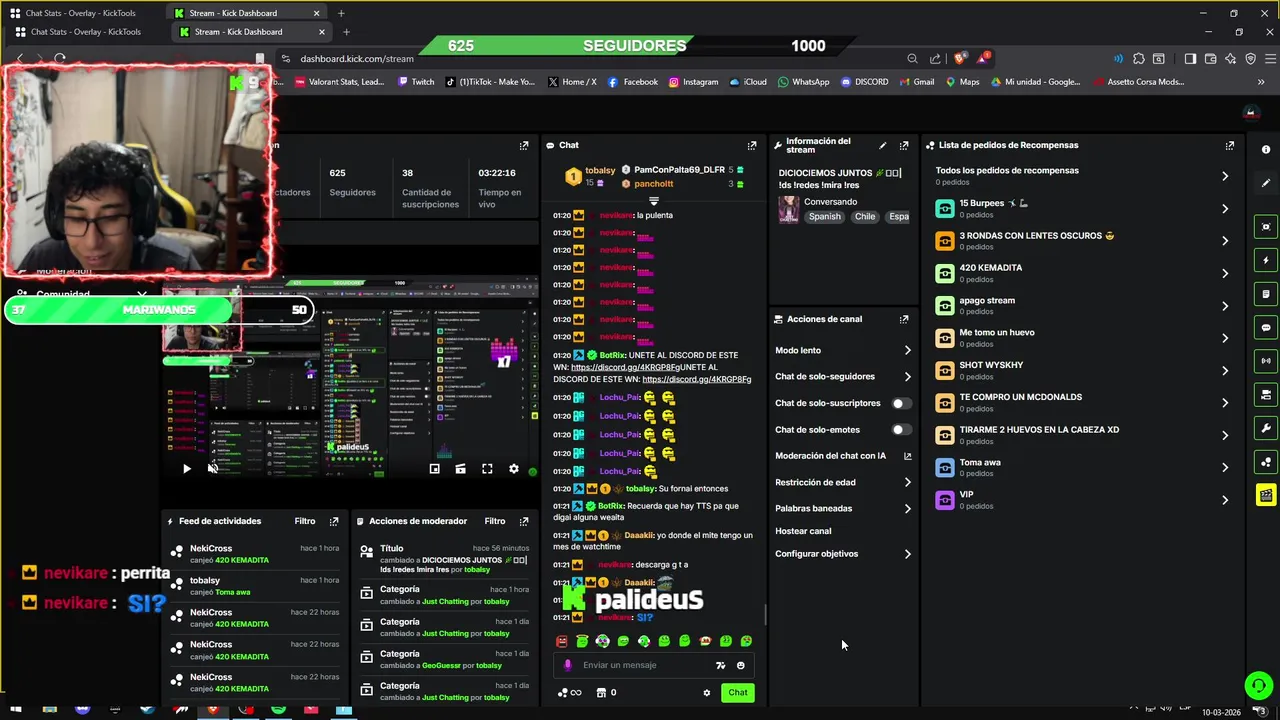Select the yellow clapperboard sidebar icon

(1266, 495)
